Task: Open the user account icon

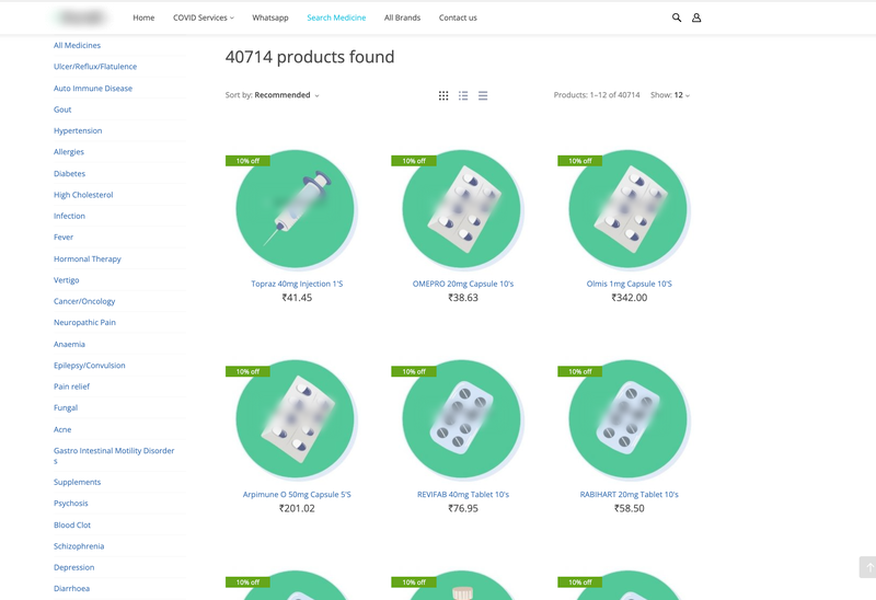Action: (696, 18)
